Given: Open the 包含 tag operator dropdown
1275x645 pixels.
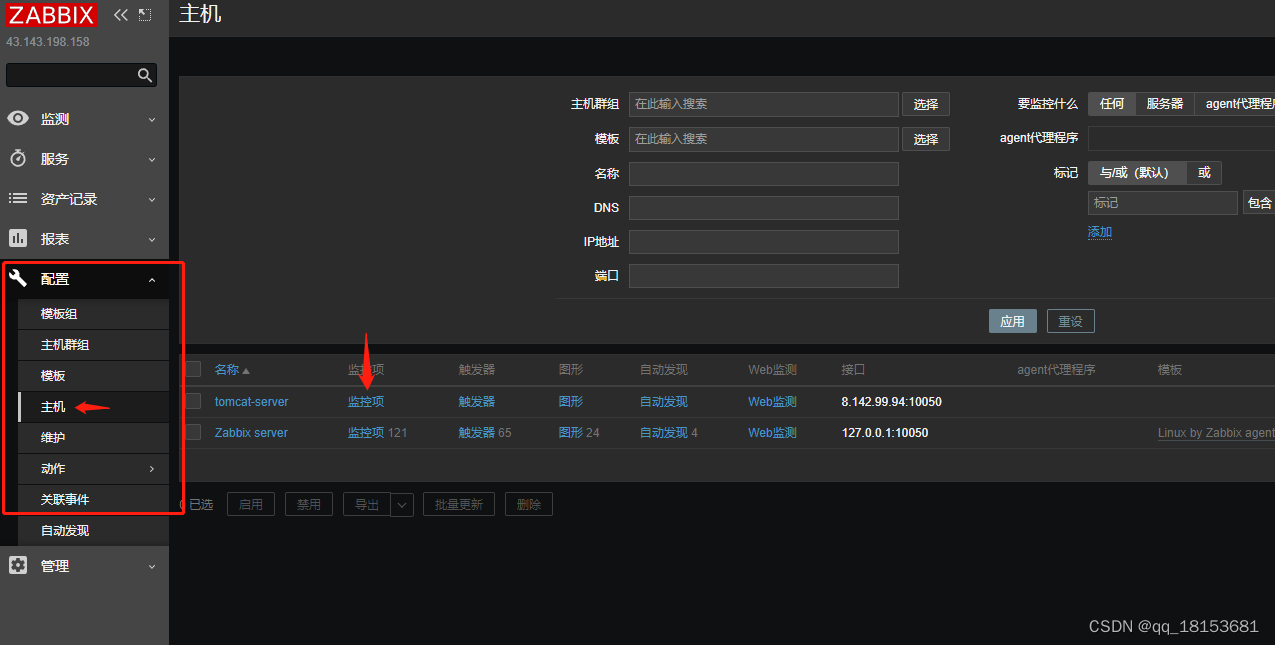Looking at the screenshot, I should [1259, 203].
